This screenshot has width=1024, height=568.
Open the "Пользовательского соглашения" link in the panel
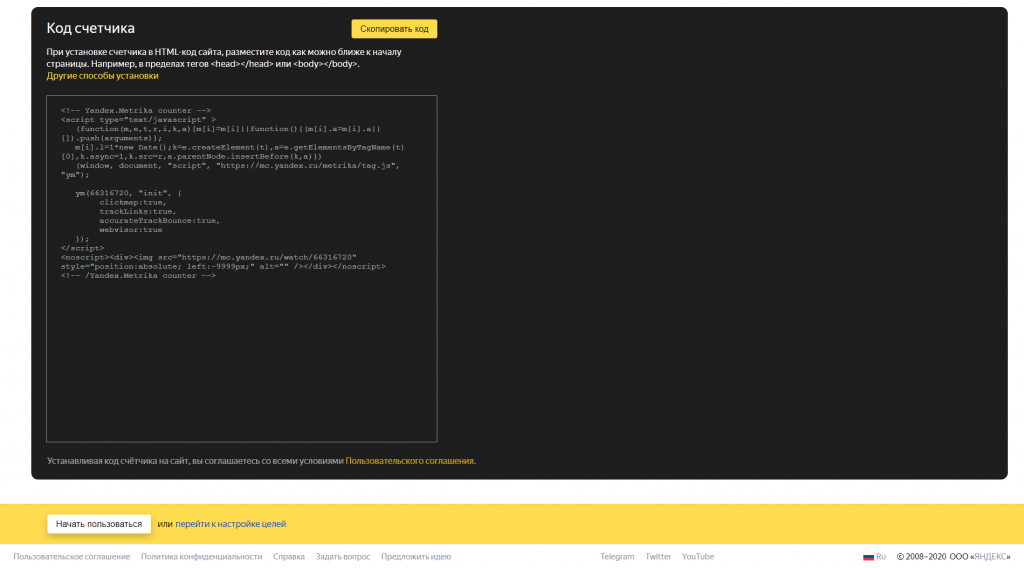pyautogui.click(x=409, y=461)
